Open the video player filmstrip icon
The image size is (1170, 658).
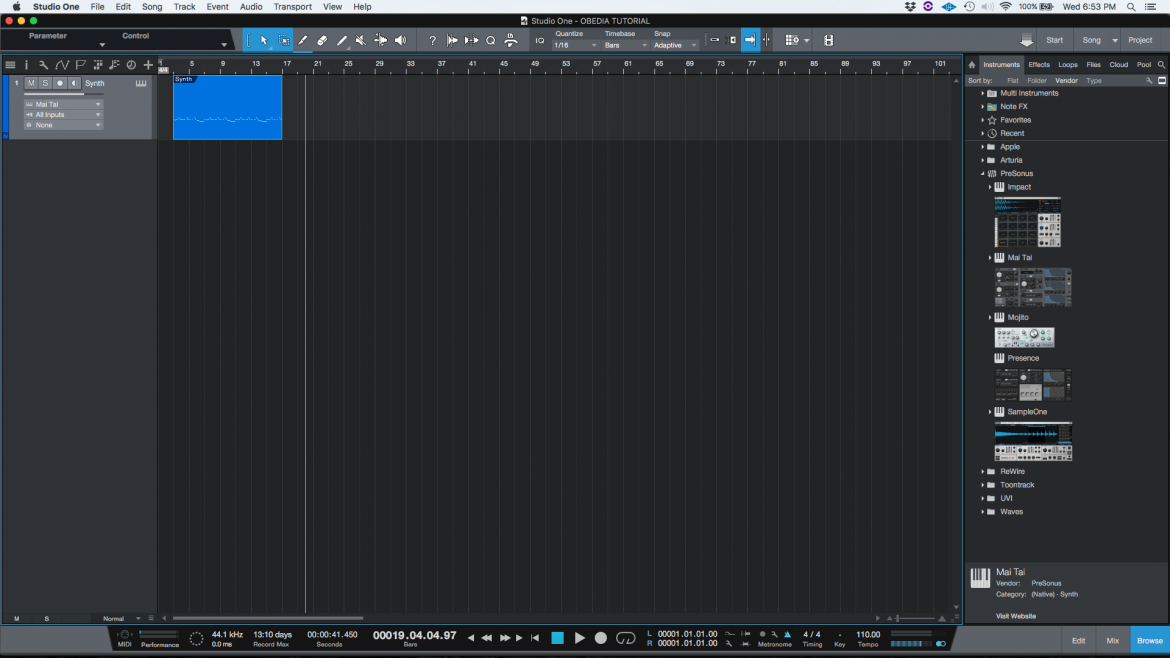(x=828, y=40)
